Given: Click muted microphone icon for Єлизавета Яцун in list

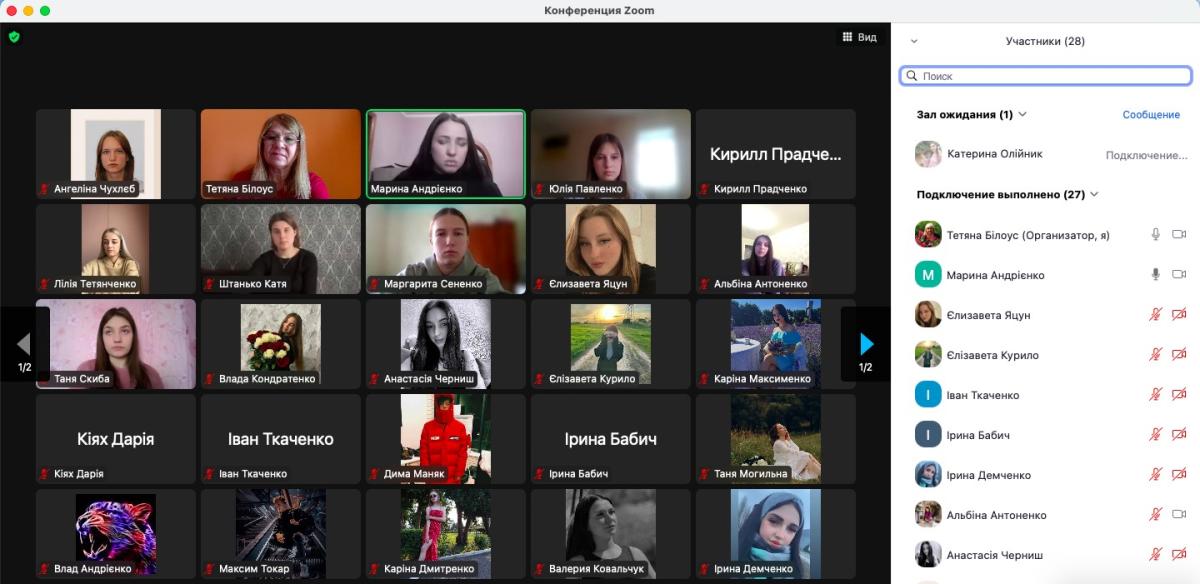Looking at the screenshot, I should tap(1156, 315).
